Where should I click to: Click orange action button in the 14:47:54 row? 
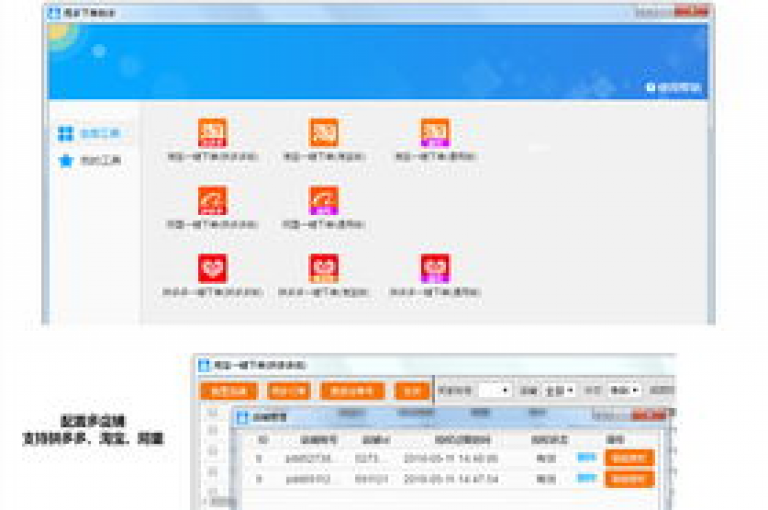tap(629, 479)
